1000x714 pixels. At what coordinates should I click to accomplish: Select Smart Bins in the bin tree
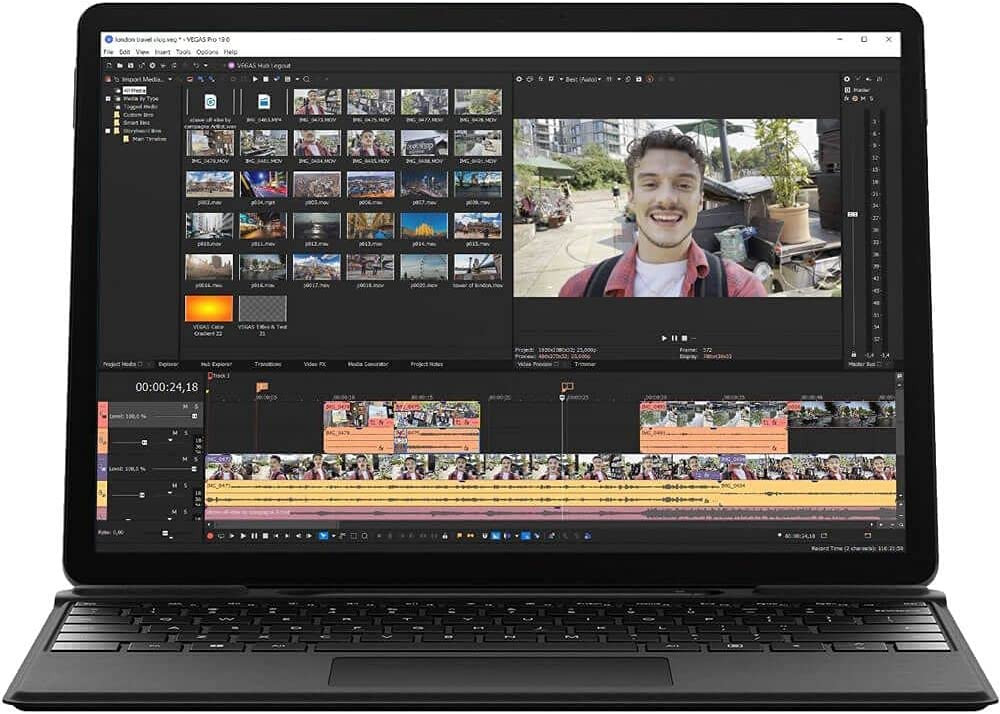click(136, 122)
